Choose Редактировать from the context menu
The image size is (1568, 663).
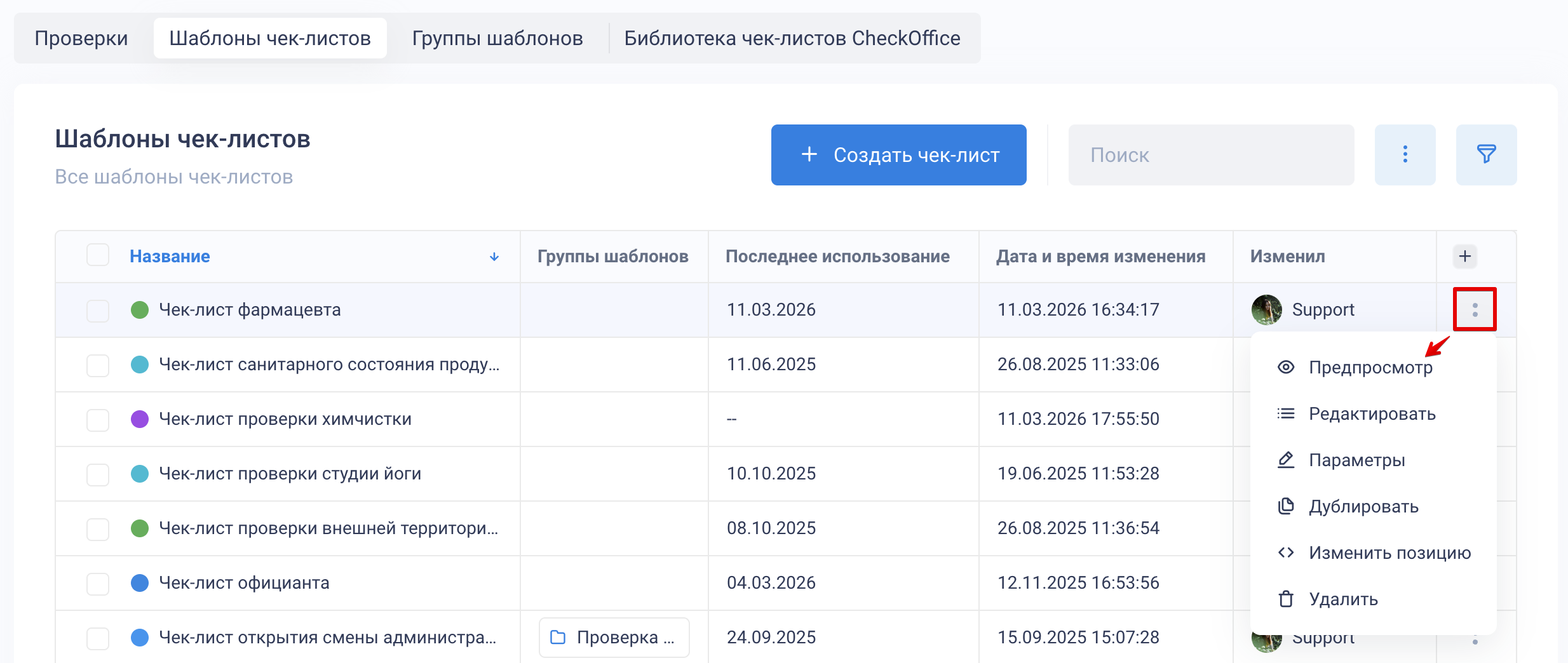pos(1372,414)
